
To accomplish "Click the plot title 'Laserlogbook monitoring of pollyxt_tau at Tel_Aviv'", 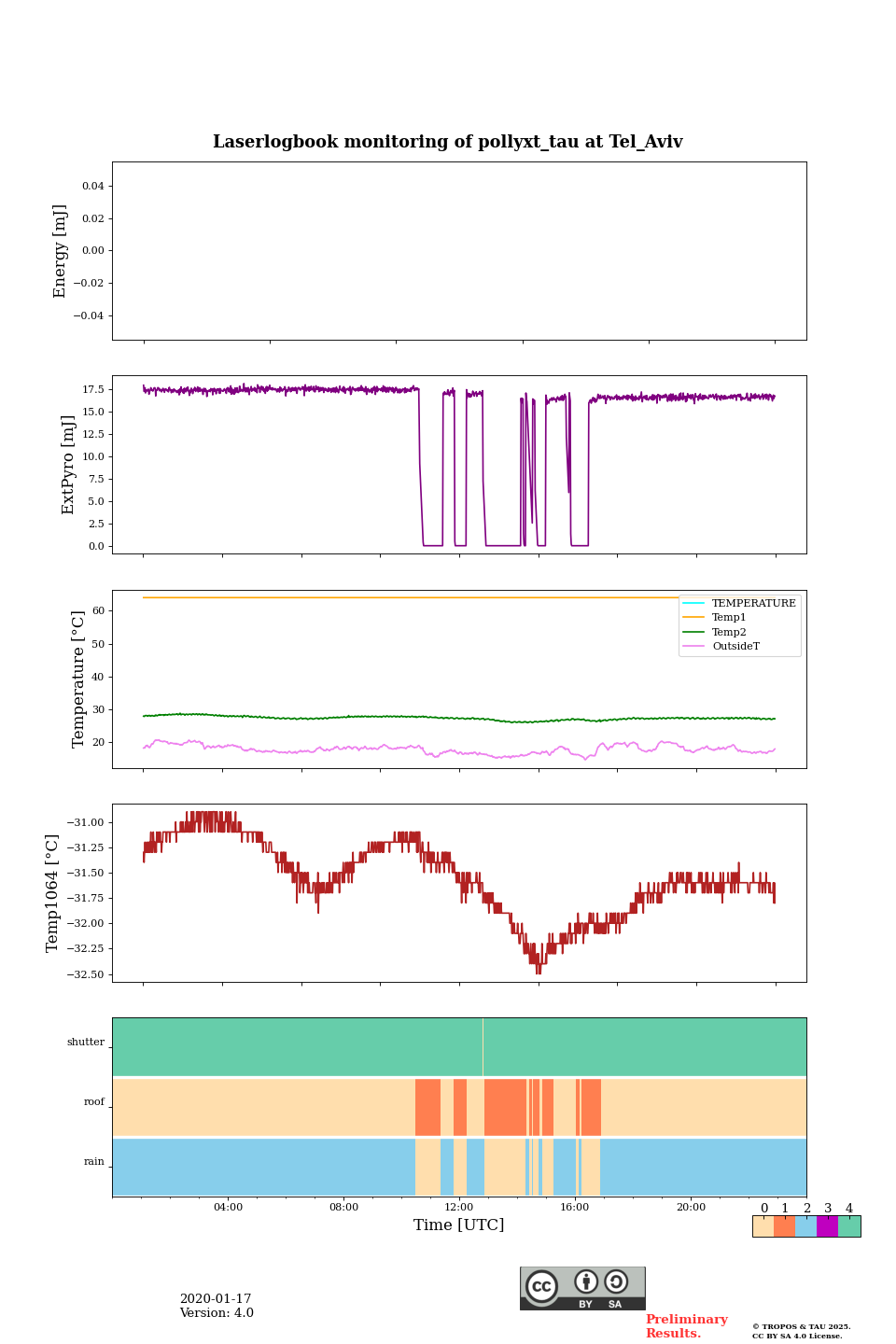I will [448, 142].
